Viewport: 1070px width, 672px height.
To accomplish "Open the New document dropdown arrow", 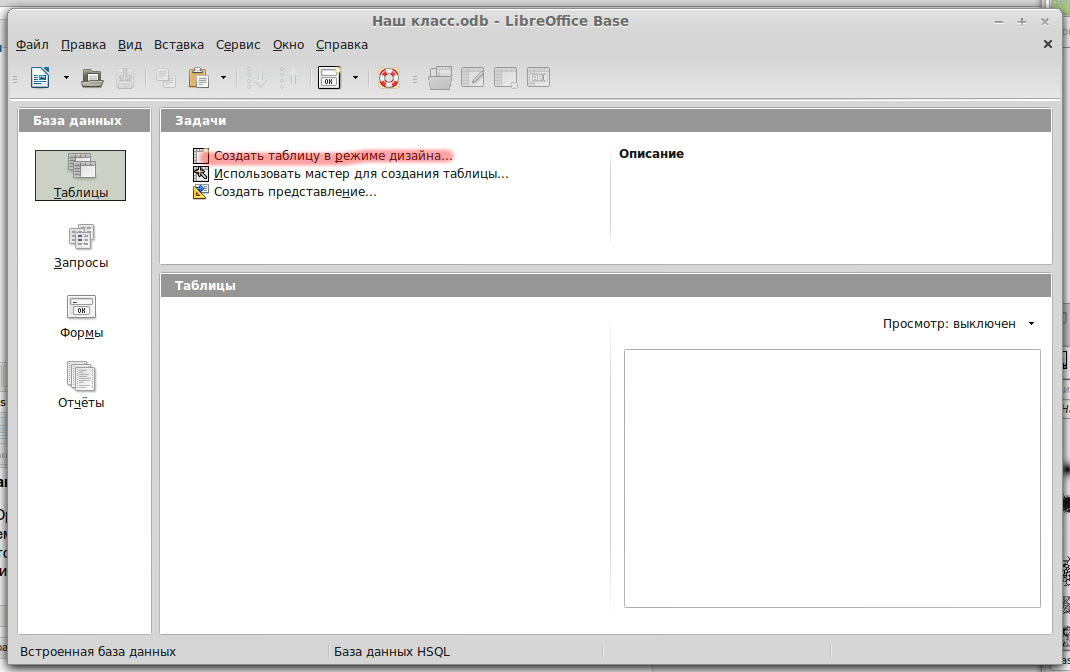I will coord(66,78).
